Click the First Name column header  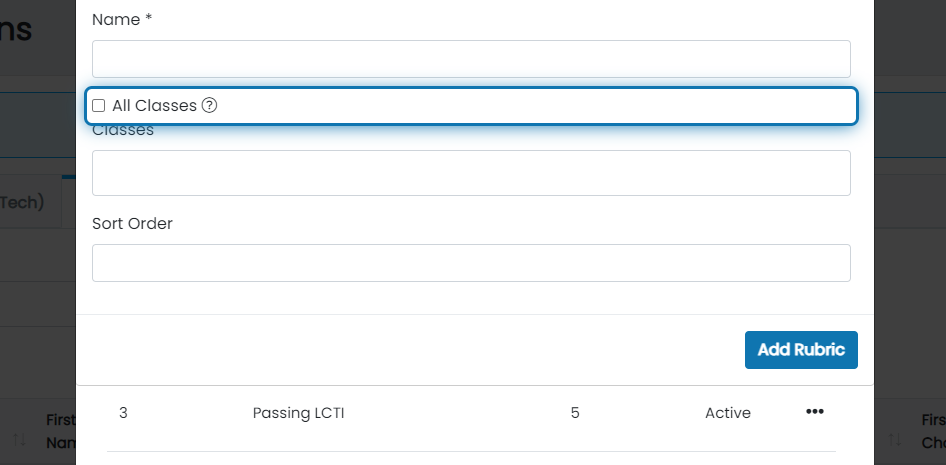pyautogui.click(x=61, y=431)
